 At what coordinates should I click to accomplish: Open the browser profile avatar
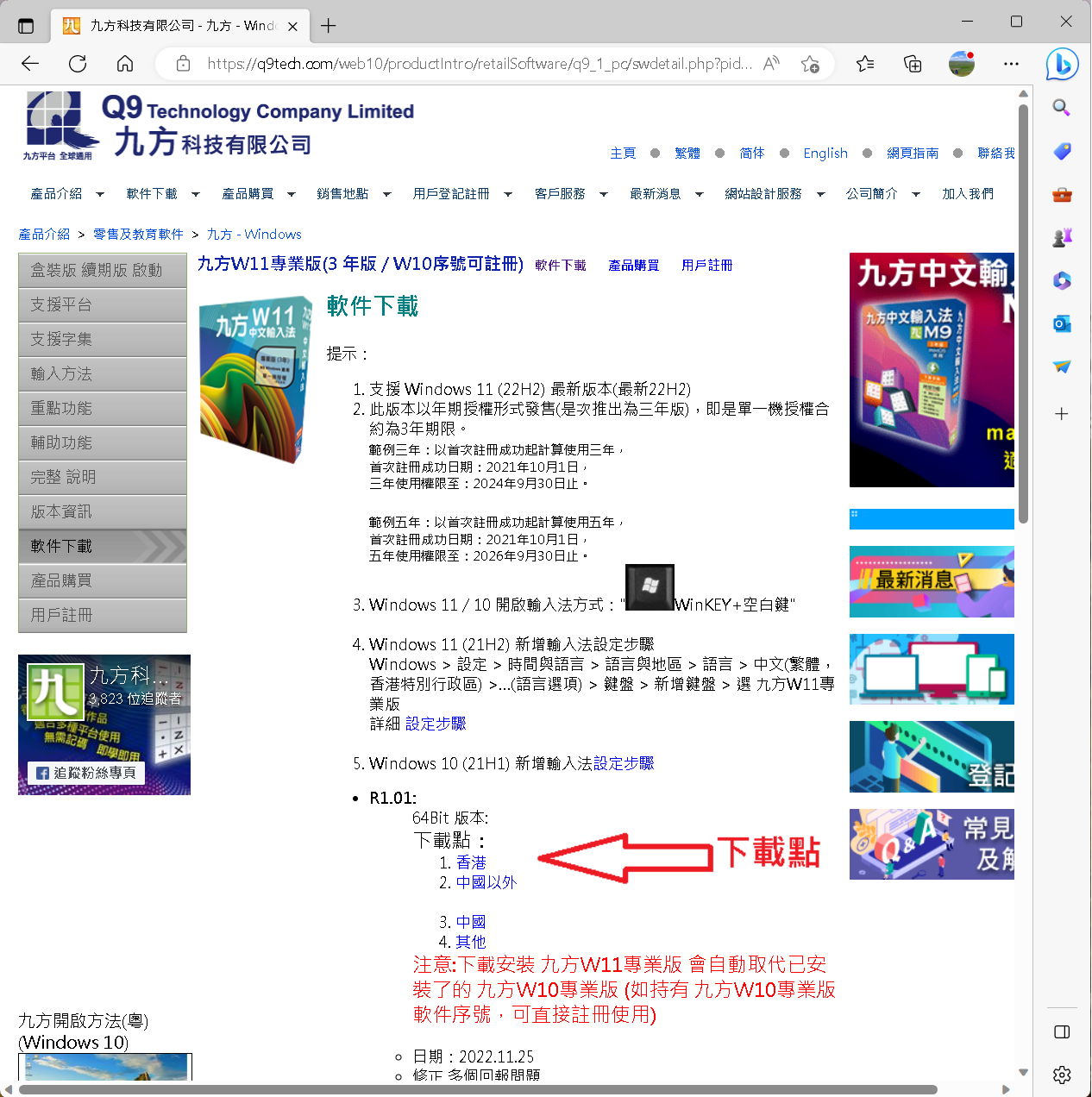point(961,63)
